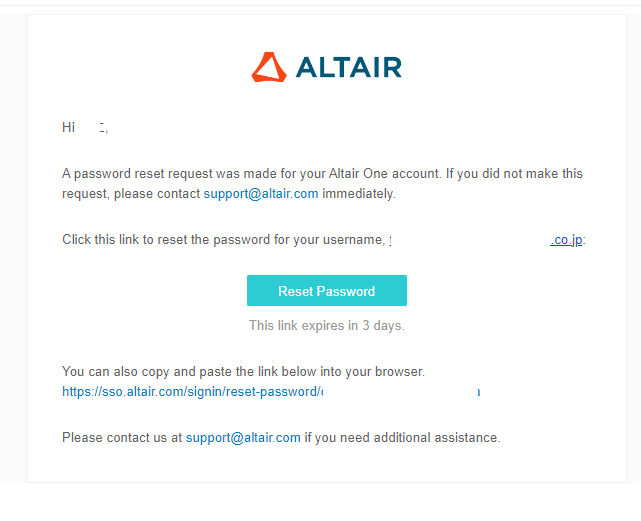Click the orange Altair triangle logo
Viewport: 641px width, 521px height.
[x=269, y=67]
